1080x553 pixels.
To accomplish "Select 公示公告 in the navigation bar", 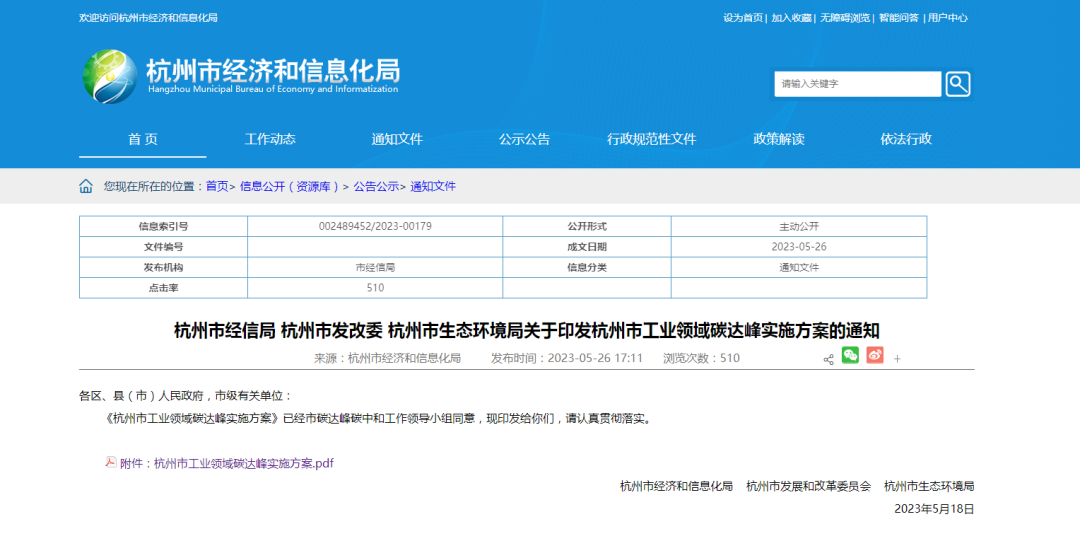I will click(524, 139).
